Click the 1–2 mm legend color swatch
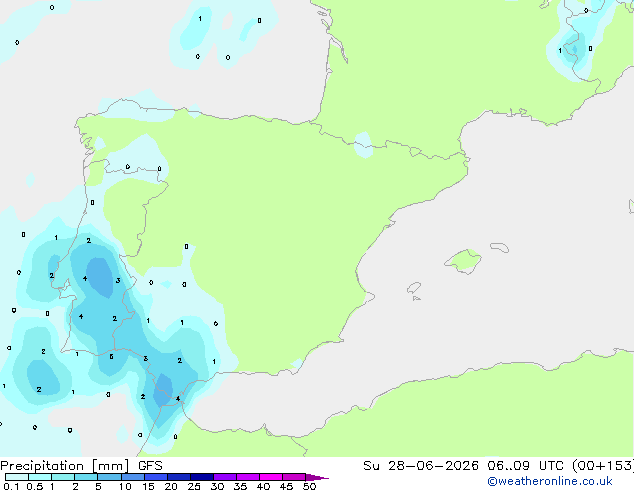The image size is (634, 490). (x=63, y=477)
